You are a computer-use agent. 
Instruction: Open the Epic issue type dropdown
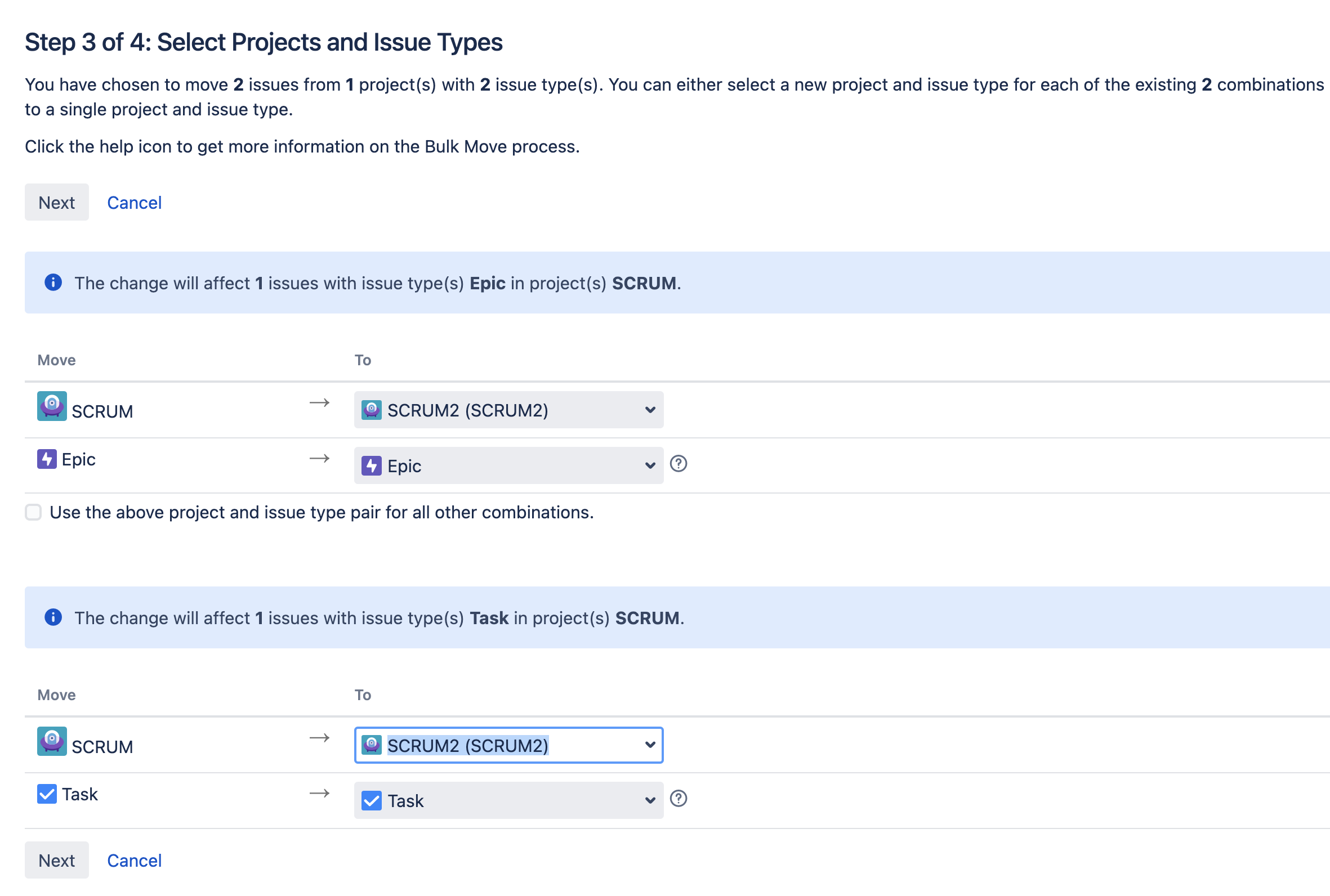[x=508, y=465]
